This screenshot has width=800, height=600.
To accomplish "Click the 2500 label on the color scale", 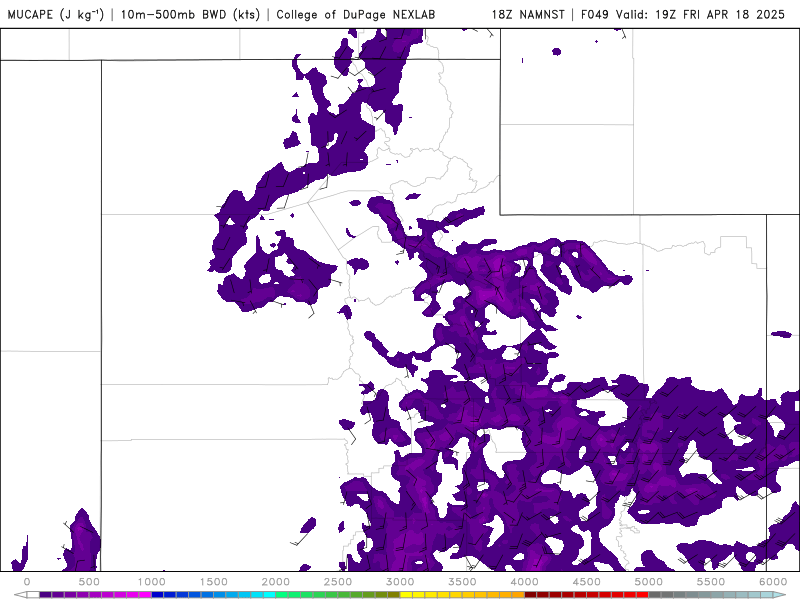I will point(338,582).
